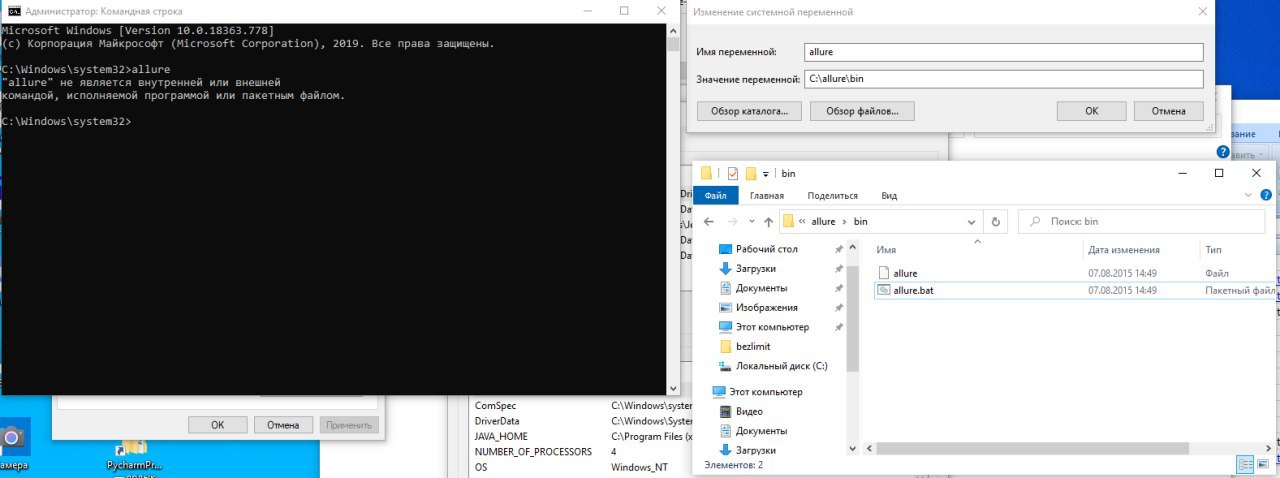The width and height of the screenshot is (1280, 478).
Task: Select Изображения in navigation pane
Action: point(766,308)
